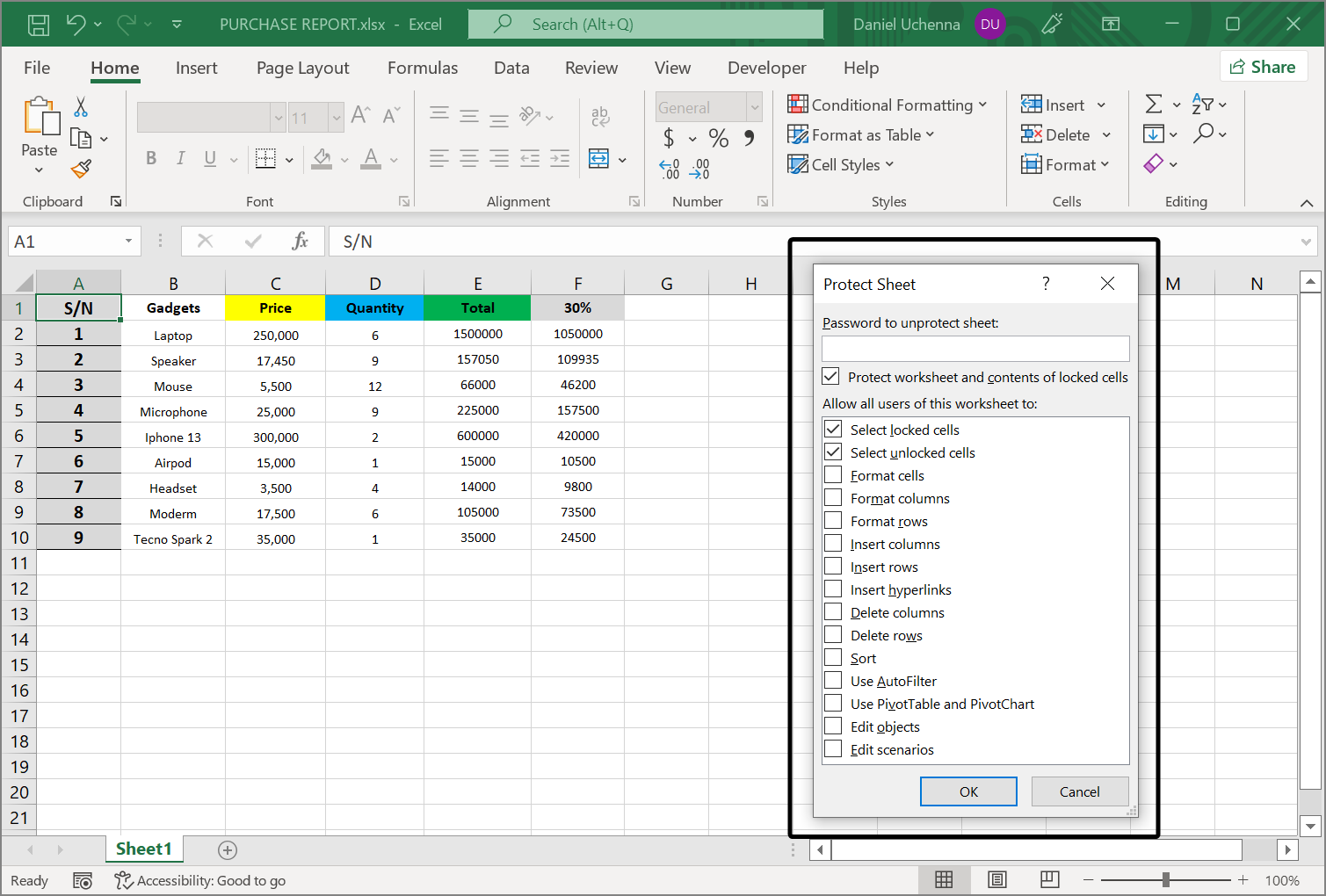Confirm protection with the OK button

tap(968, 791)
